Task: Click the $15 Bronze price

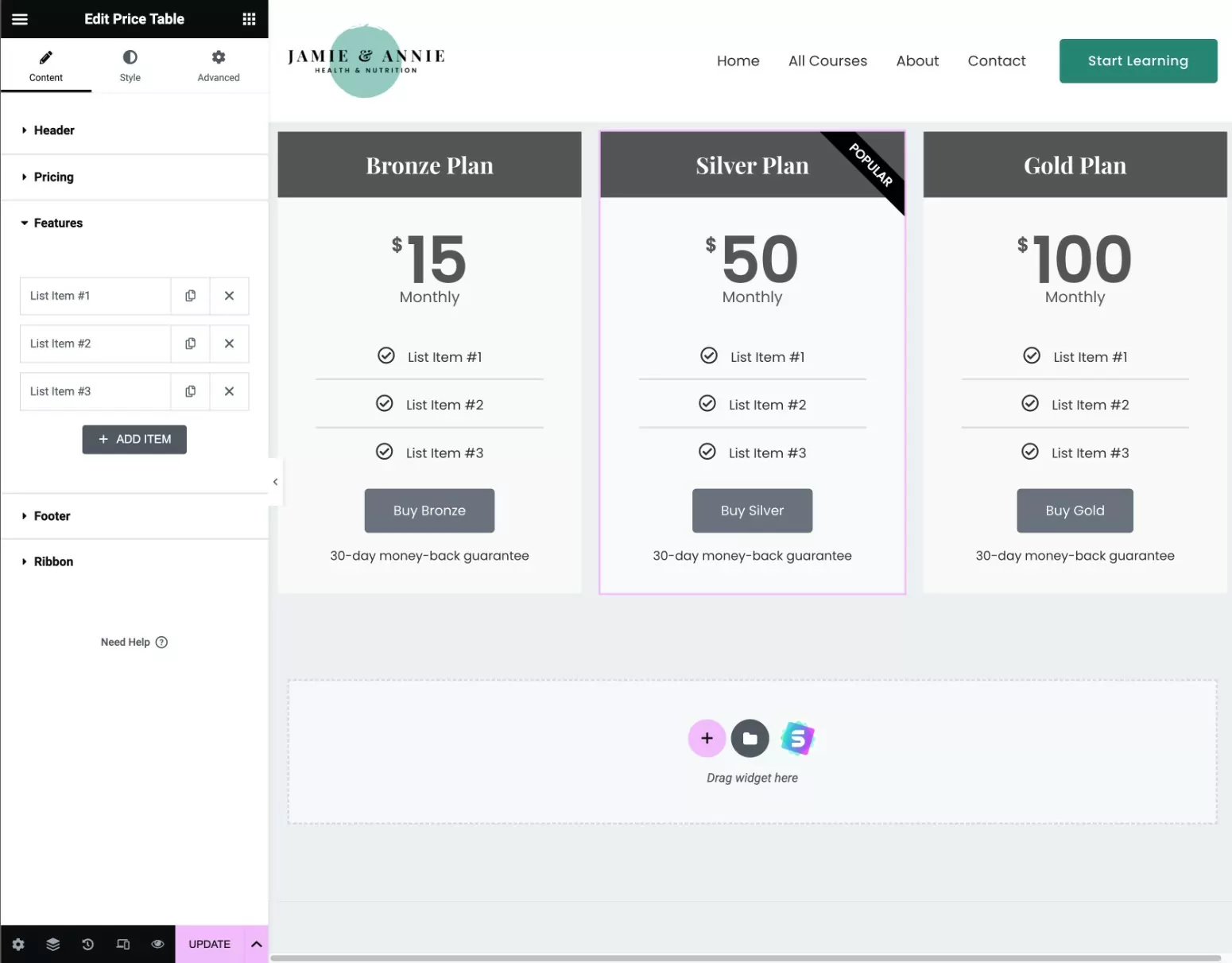Action: pyautogui.click(x=429, y=259)
